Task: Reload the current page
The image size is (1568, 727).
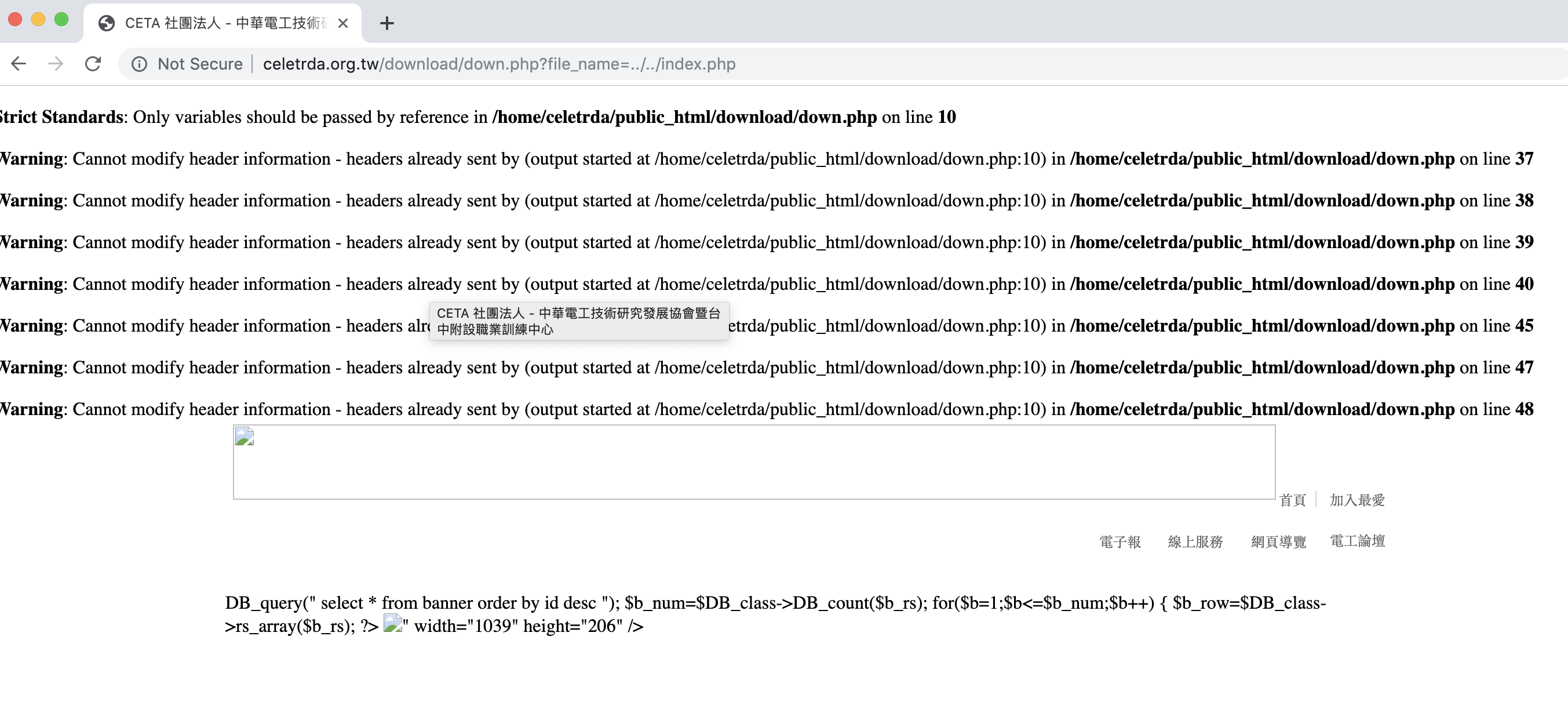Action: click(x=93, y=64)
